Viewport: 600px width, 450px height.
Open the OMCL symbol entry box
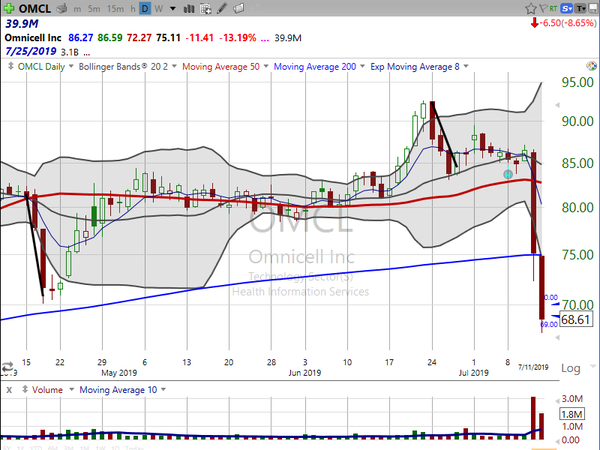[34, 8]
